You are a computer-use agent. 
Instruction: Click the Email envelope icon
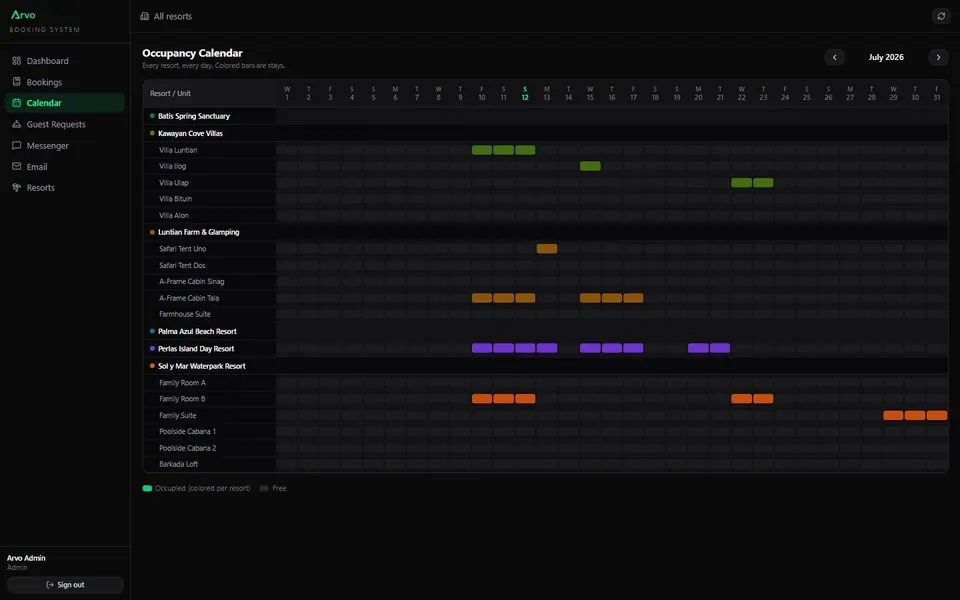point(17,167)
